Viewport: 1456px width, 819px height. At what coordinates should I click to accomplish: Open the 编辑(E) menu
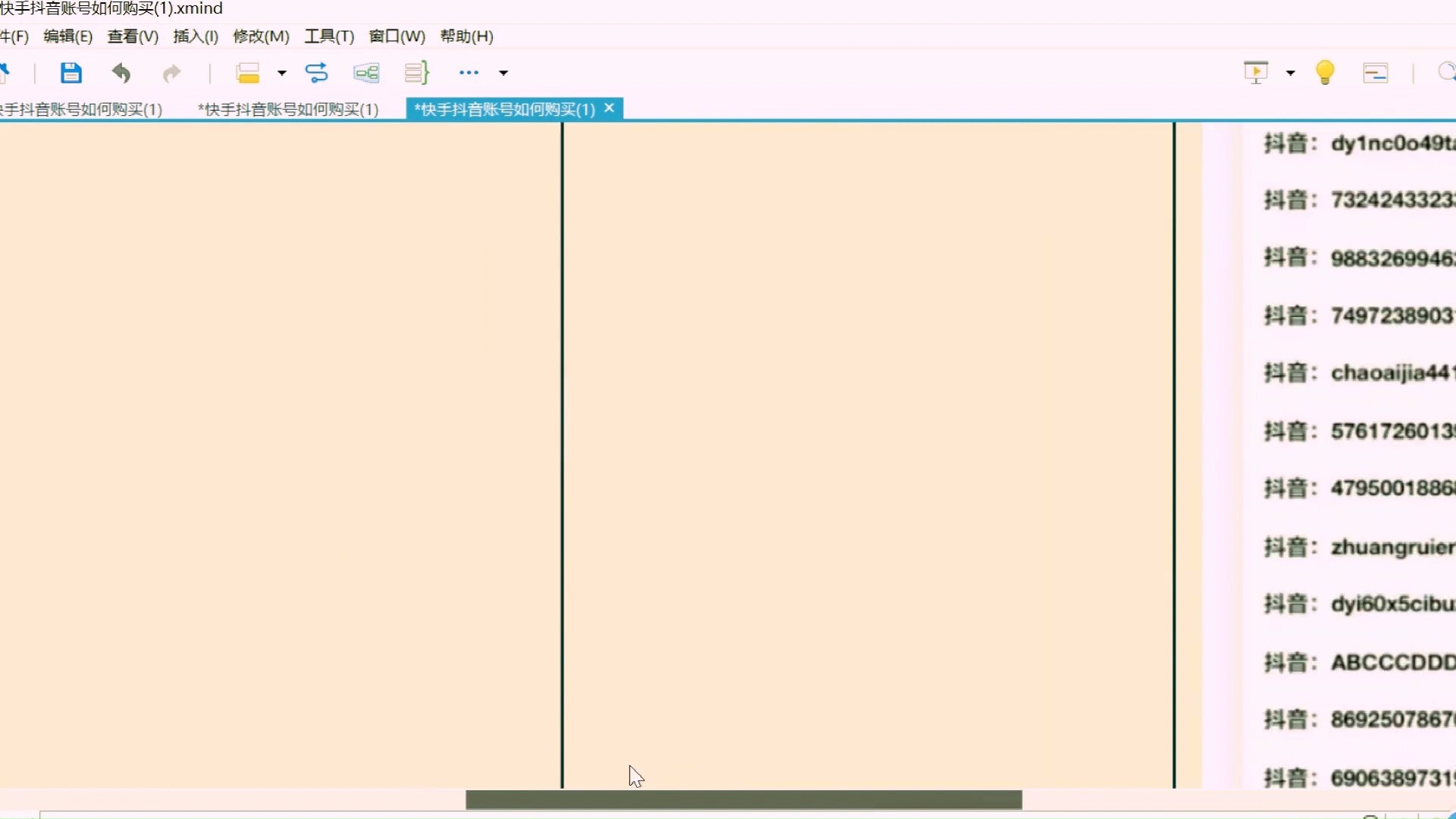click(x=68, y=36)
